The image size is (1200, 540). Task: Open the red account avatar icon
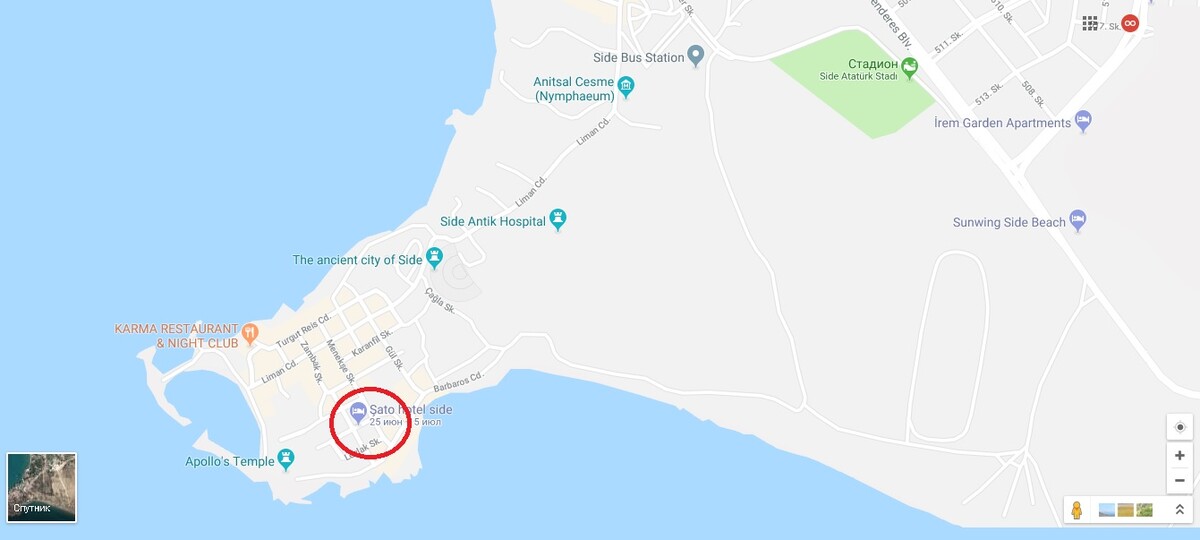click(1130, 23)
